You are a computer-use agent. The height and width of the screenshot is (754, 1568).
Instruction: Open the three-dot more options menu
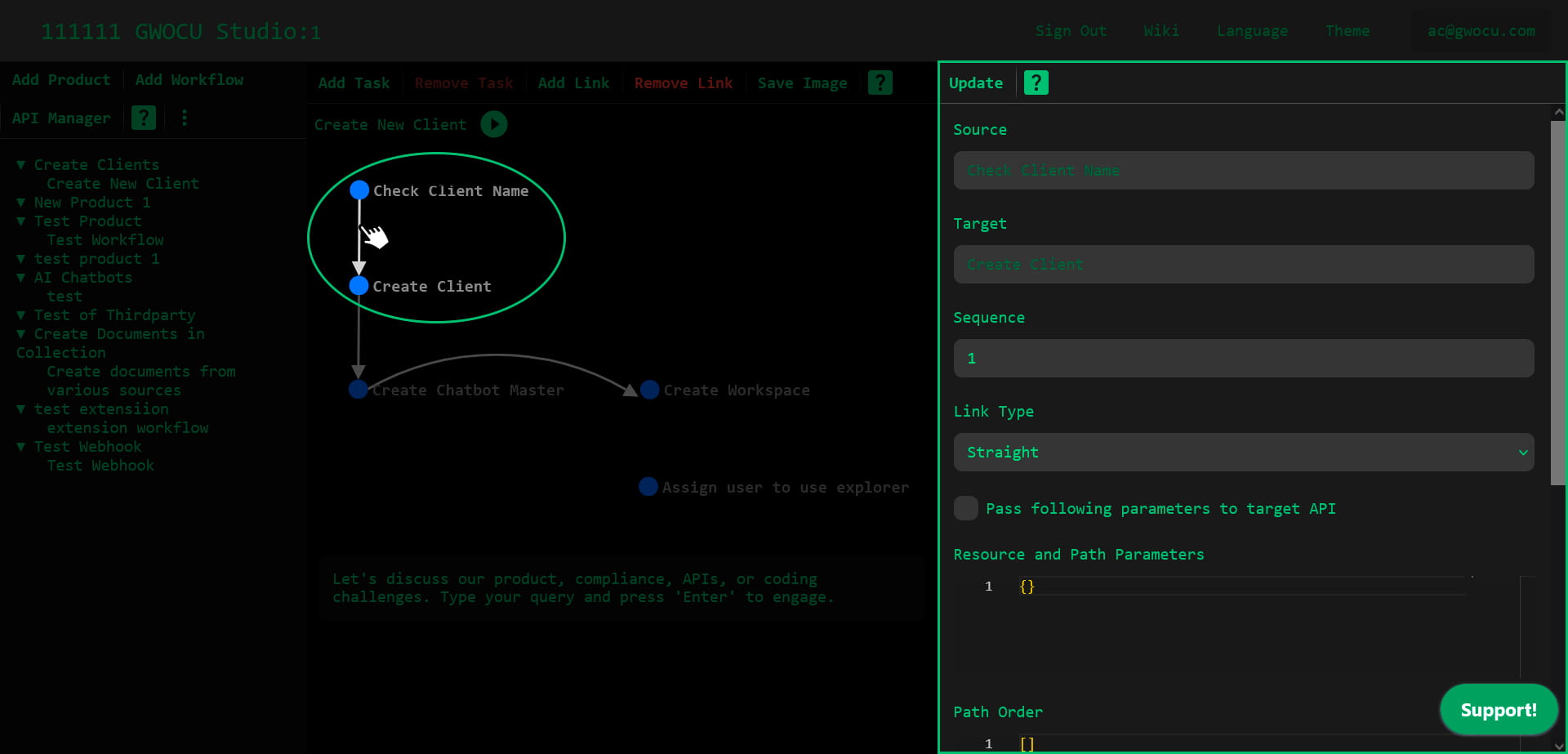pos(185,118)
